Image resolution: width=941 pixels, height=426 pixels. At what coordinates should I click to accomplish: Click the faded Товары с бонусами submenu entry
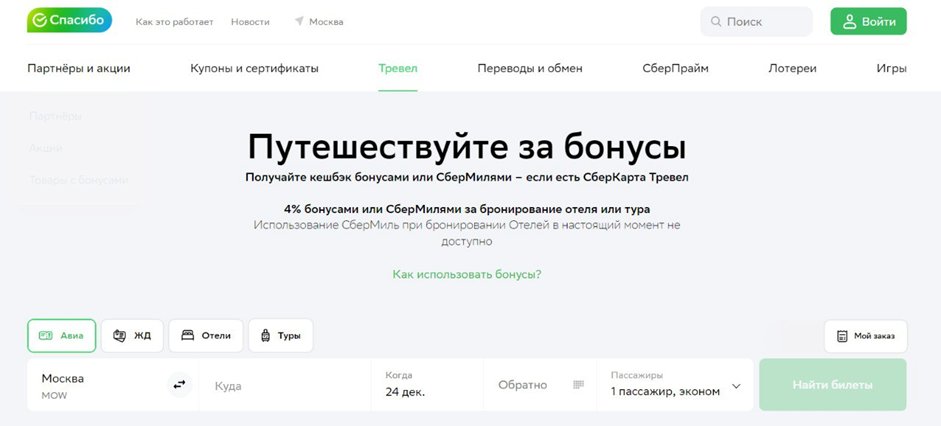(x=79, y=180)
